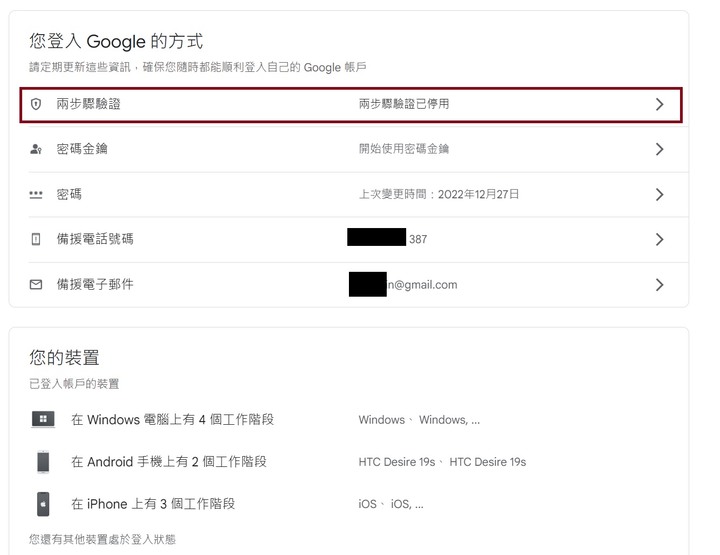Click the phone icon beside 備援電話號碼
720x555 pixels.
pyautogui.click(x=36, y=239)
